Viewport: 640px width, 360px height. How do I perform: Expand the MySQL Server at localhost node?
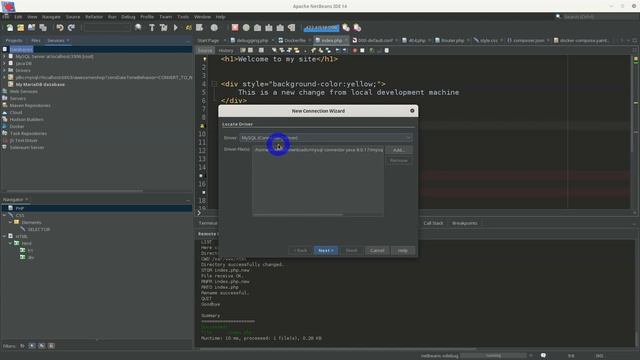(4, 56)
